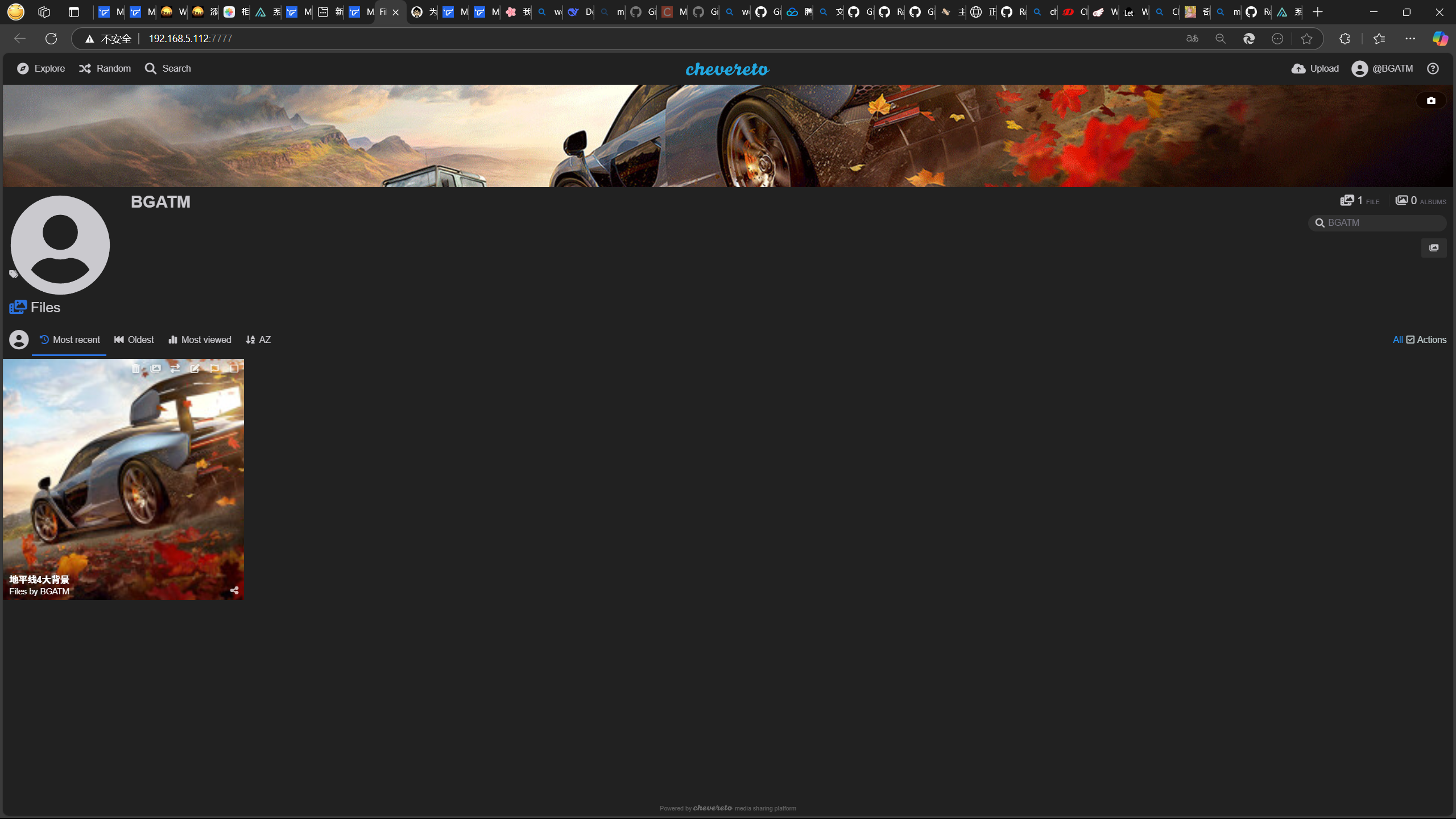Click the address bar URL 192.168.5.112:7777
1456x819 pixels.
click(x=190, y=39)
